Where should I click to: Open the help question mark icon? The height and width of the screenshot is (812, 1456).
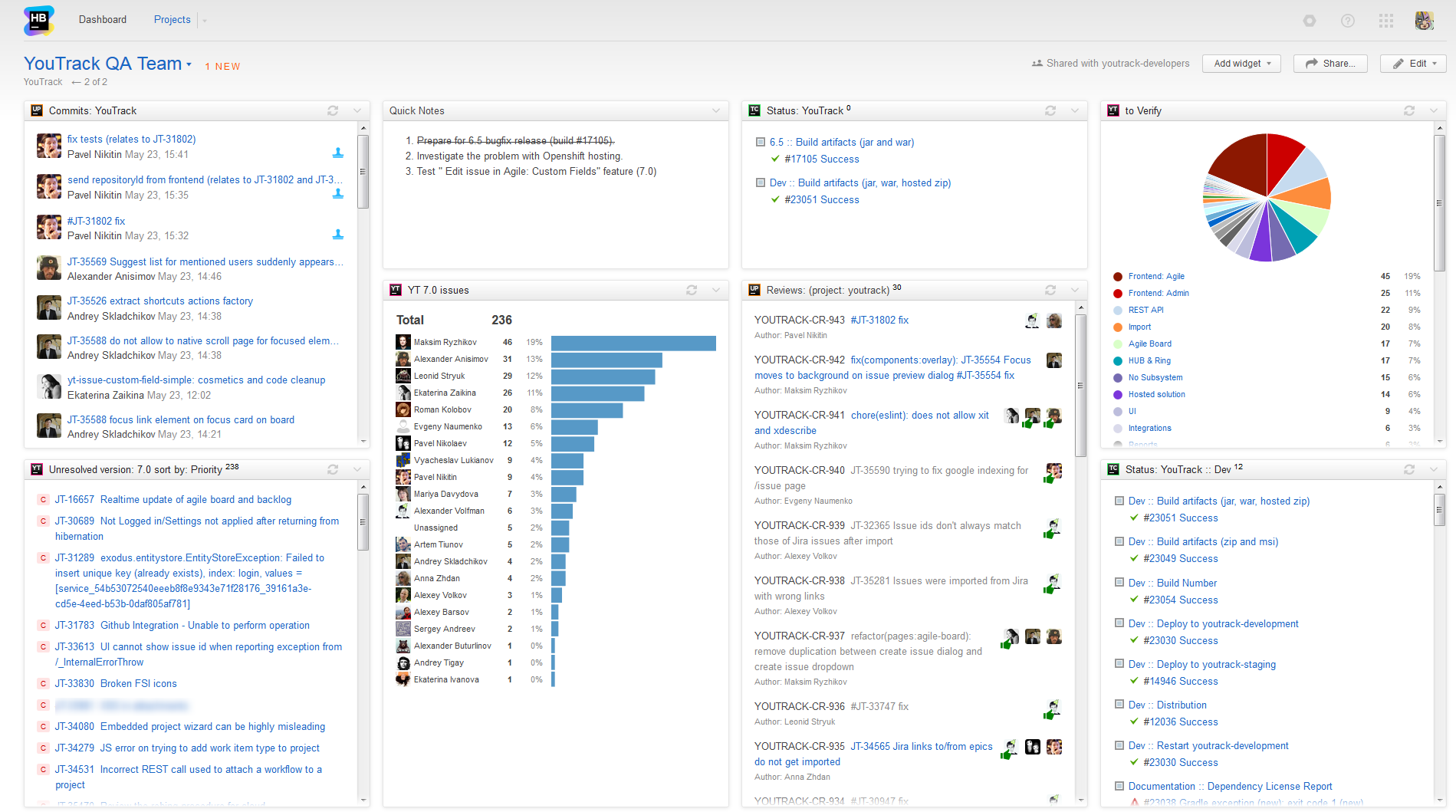pos(1348,21)
